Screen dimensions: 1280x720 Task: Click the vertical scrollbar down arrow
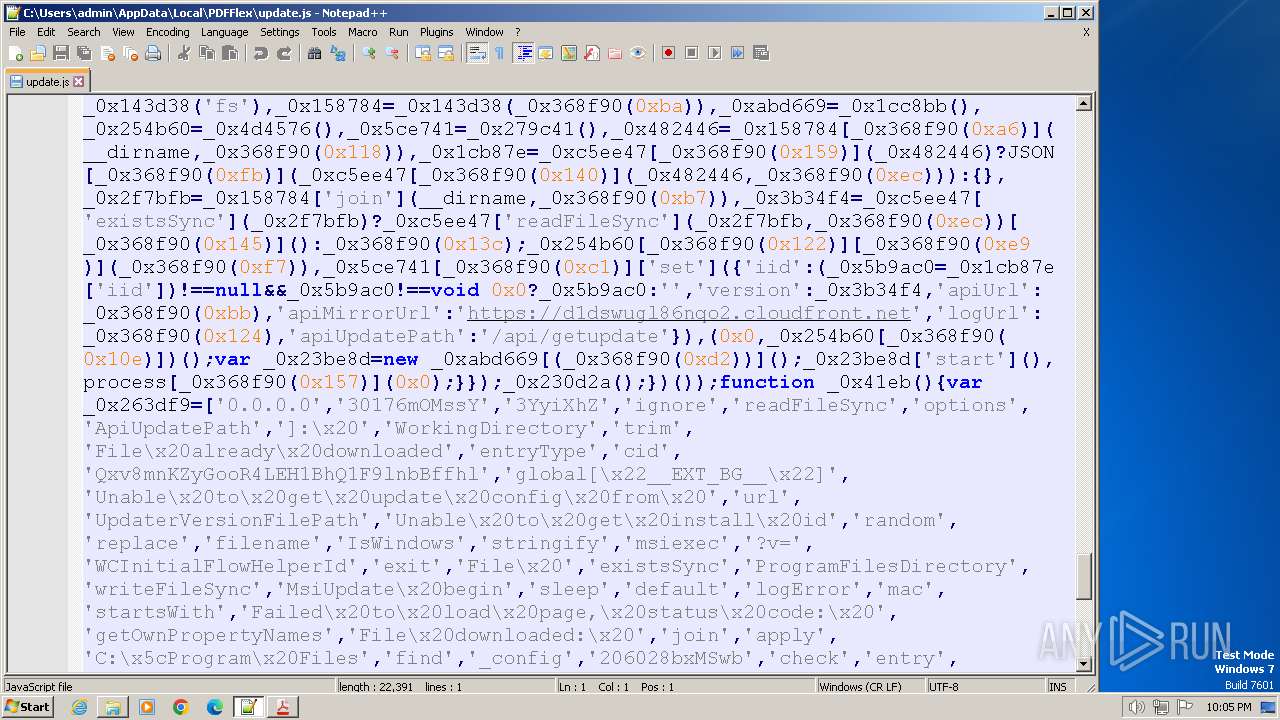[1083, 664]
